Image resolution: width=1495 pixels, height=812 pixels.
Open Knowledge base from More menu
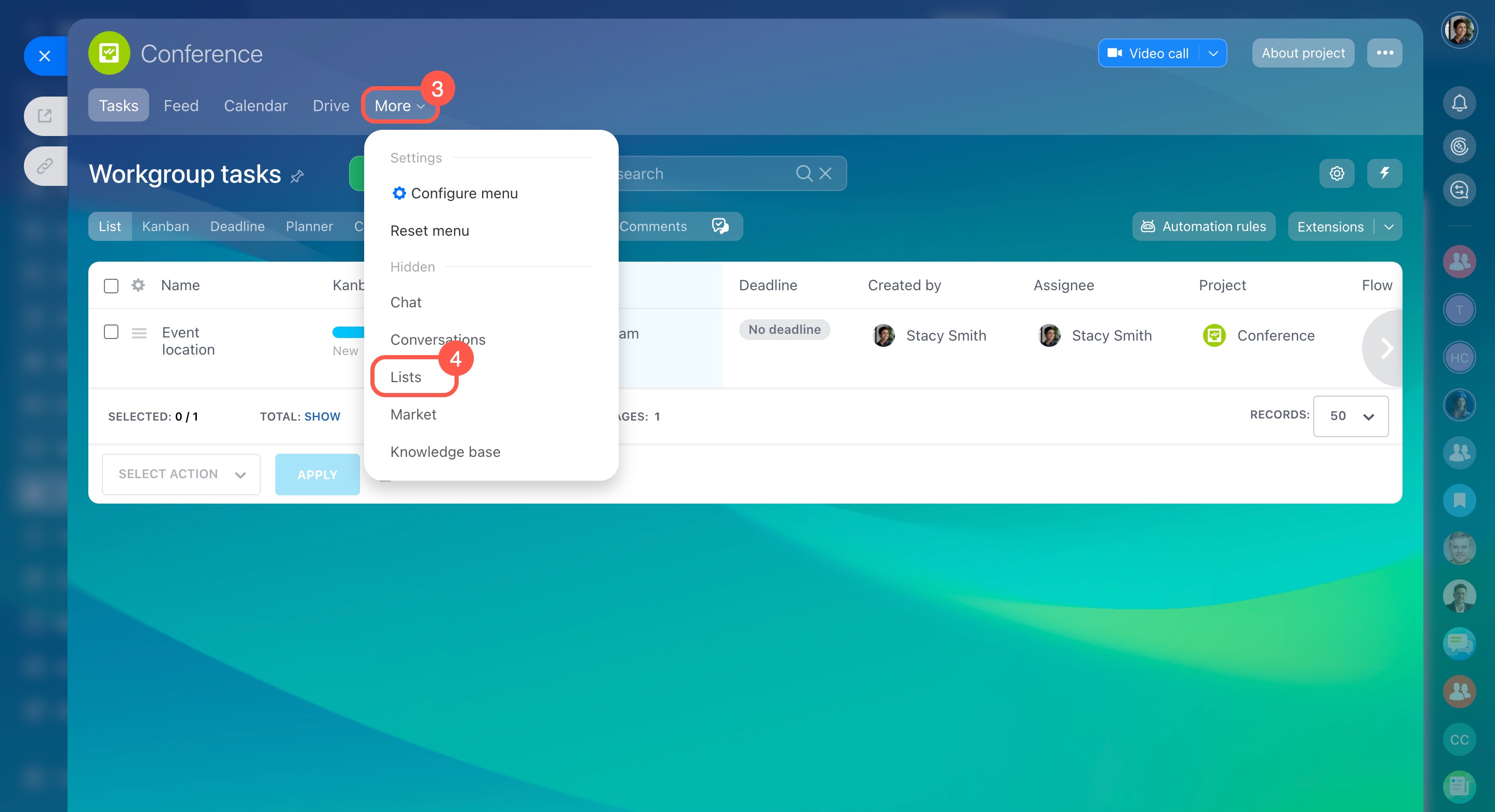tap(445, 452)
